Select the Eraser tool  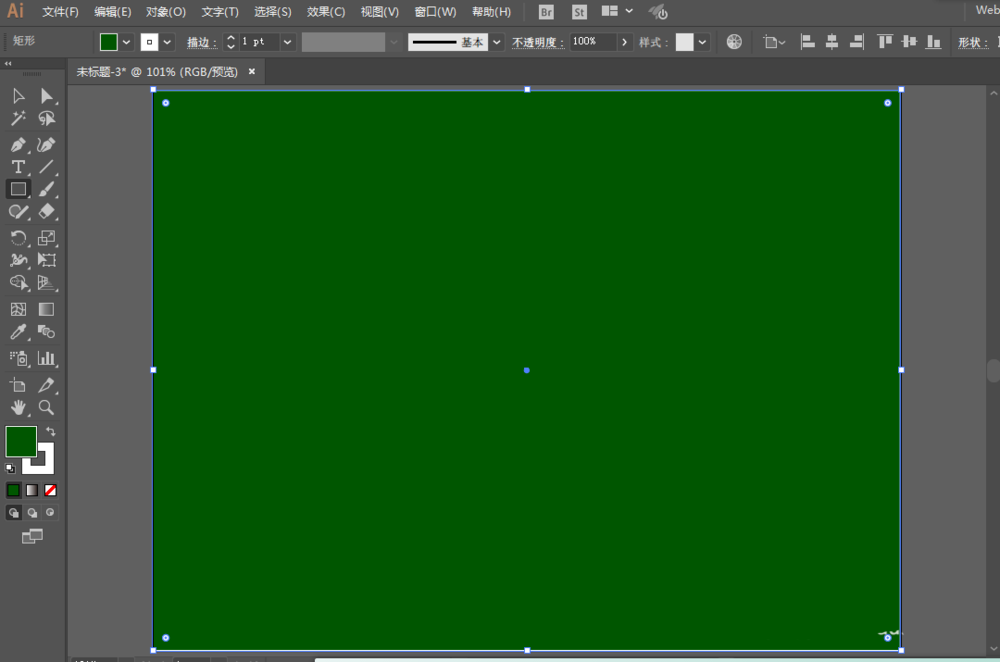click(46, 212)
